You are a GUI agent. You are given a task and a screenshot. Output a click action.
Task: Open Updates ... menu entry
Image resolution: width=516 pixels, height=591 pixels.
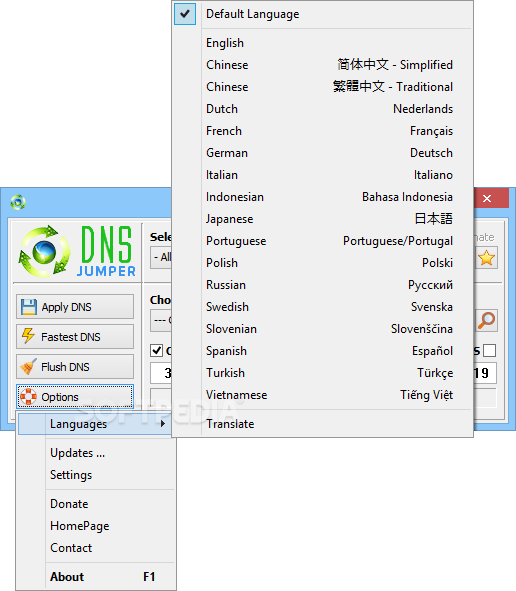96,453
